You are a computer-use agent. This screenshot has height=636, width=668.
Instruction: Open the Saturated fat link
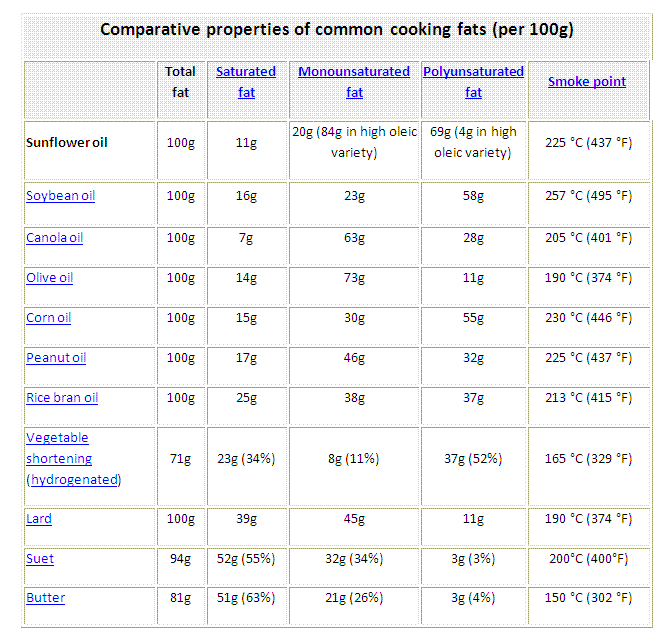coord(246,82)
